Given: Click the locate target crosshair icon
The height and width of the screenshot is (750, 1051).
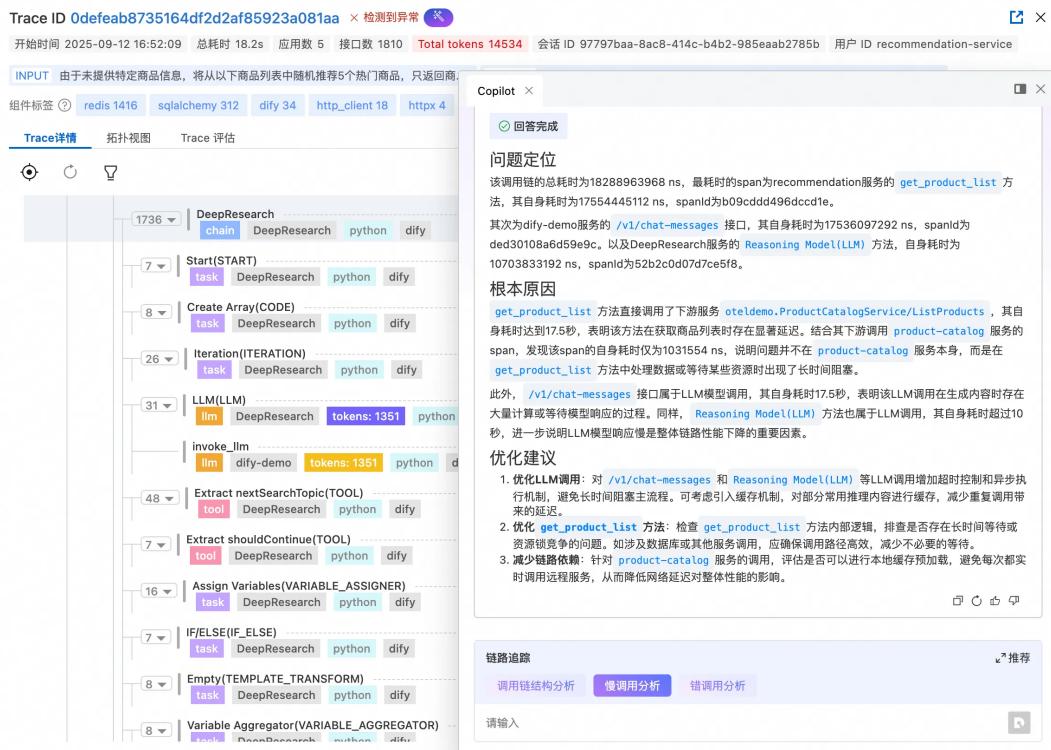Looking at the screenshot, I should pyautogui.click(x=30, y=172).
